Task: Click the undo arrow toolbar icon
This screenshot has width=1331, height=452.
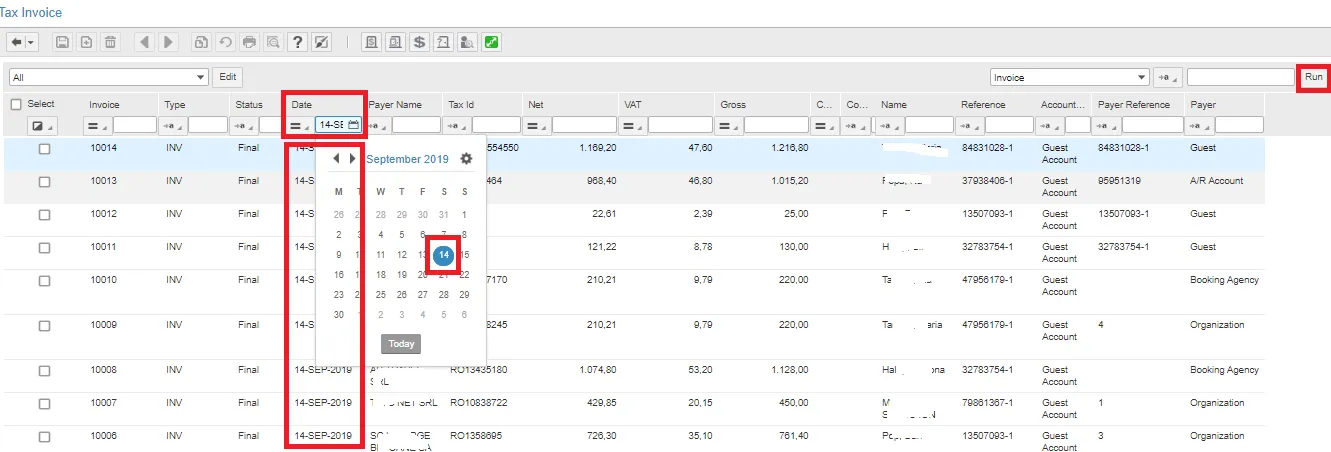Action: 225,42
